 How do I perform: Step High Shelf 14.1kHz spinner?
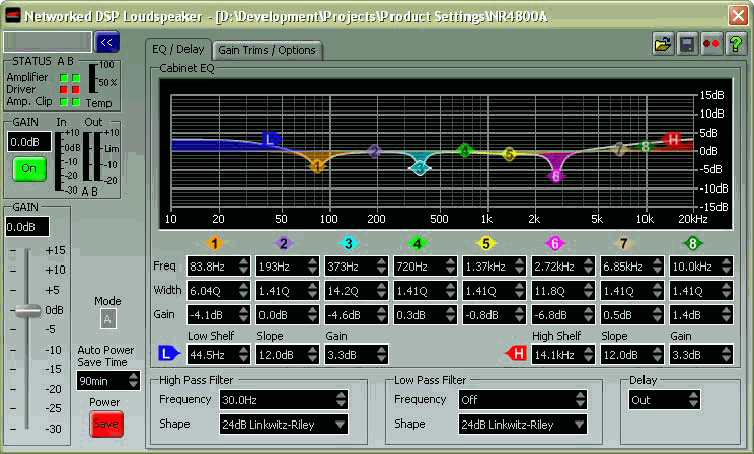coord(589,354)
